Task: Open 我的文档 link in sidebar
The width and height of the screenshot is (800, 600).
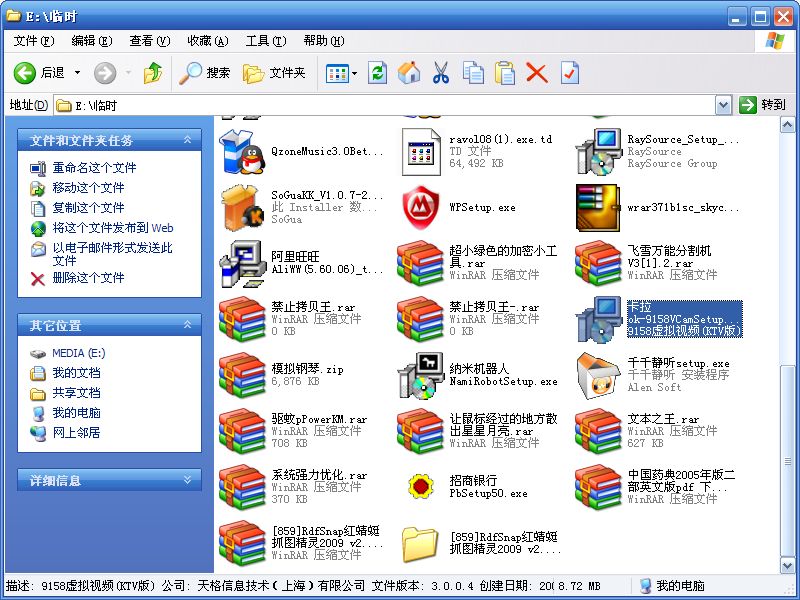Action: click(76, 373)
